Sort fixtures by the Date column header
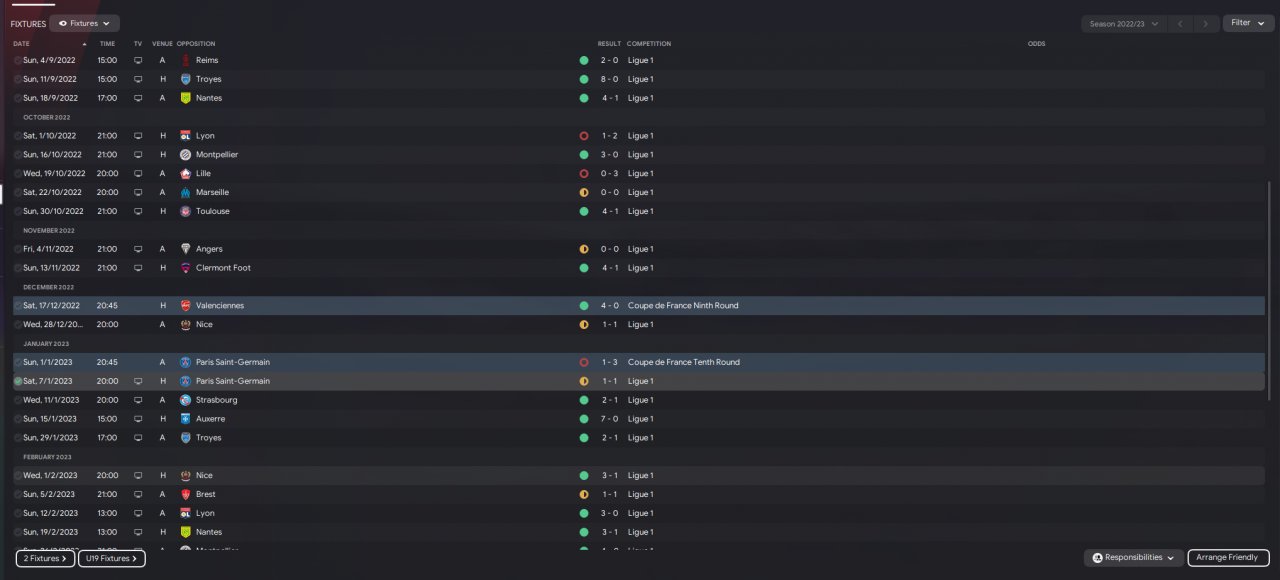 pyautogui.click(x=22, y=44)
